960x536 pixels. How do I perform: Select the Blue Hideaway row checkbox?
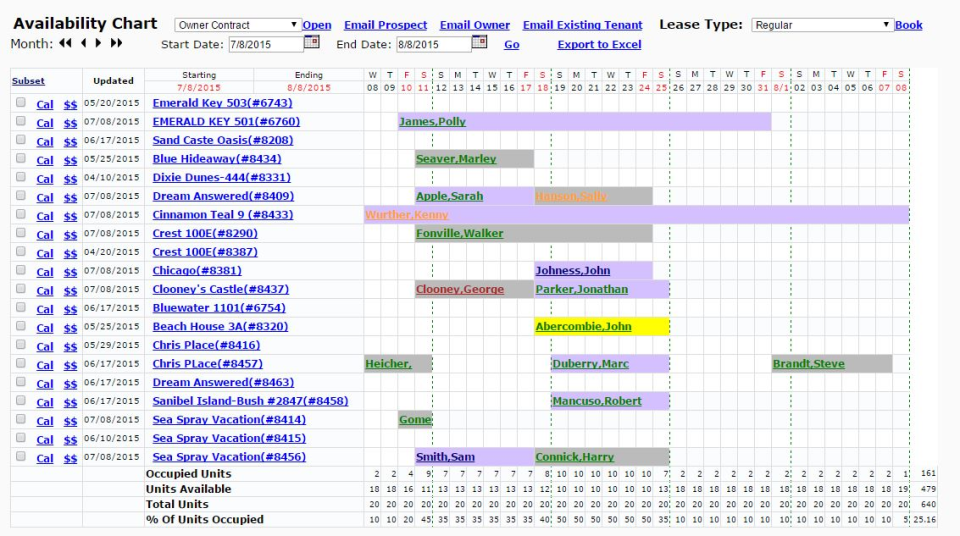21,158
